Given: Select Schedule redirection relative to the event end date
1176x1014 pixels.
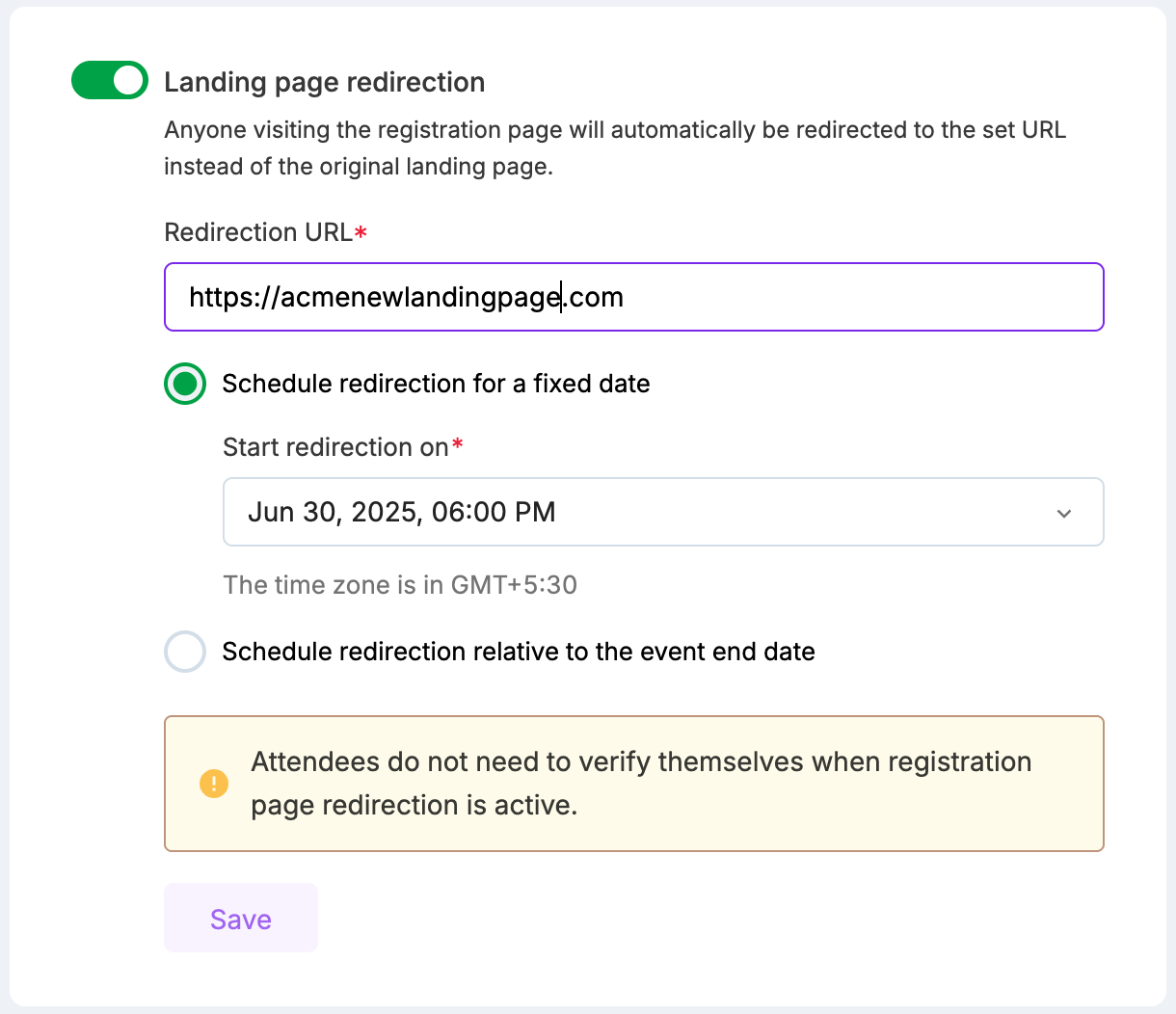Looking at the screenshot, I should [x=185, y=652].
